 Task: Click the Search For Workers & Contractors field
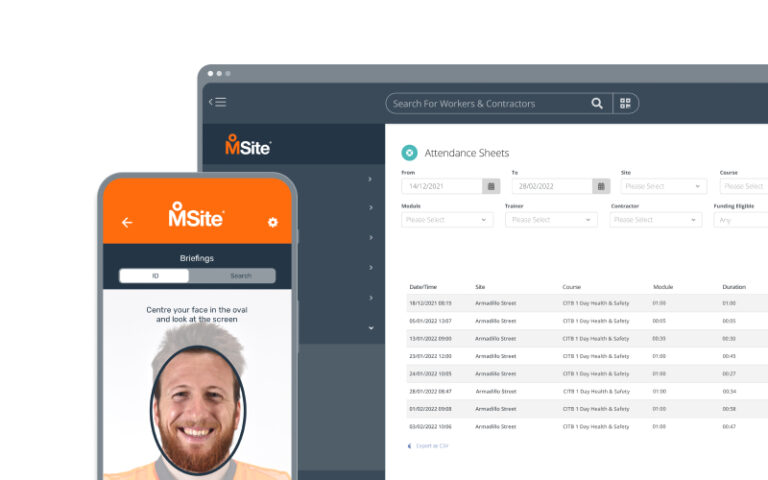[x=488, y=103]
